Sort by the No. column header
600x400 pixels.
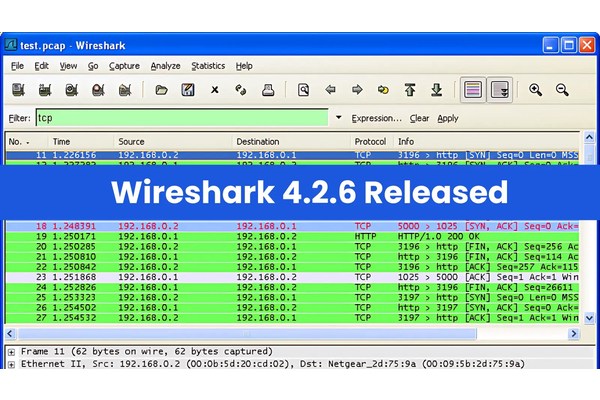point(26,142)
